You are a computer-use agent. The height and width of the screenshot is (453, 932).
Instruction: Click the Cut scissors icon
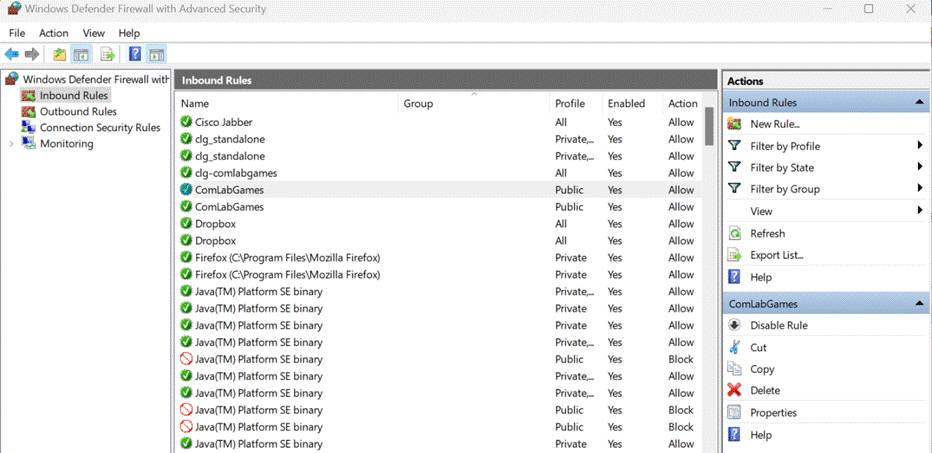(735, 347)
